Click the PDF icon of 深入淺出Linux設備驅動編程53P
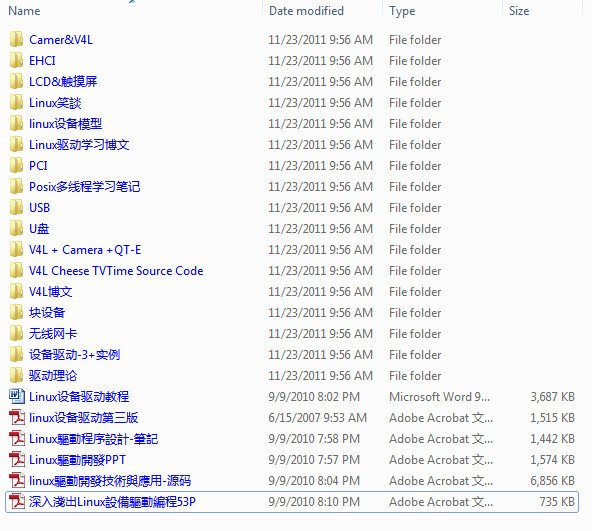This screenshot has height=531, width=592. click(17, 502)
